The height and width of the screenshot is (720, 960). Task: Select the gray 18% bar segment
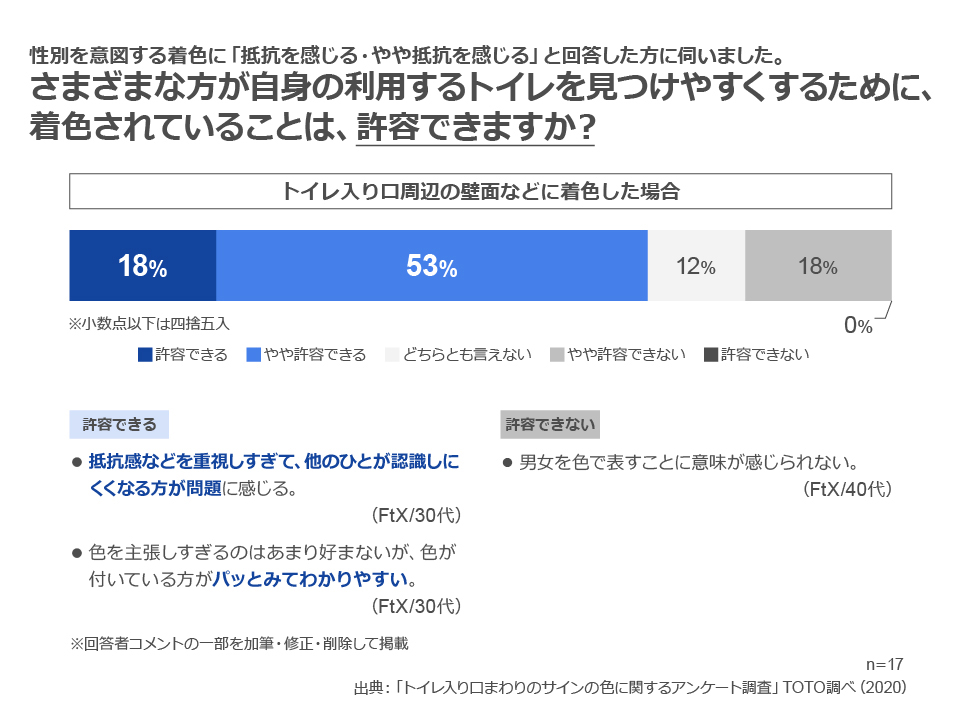coord(818,266)
